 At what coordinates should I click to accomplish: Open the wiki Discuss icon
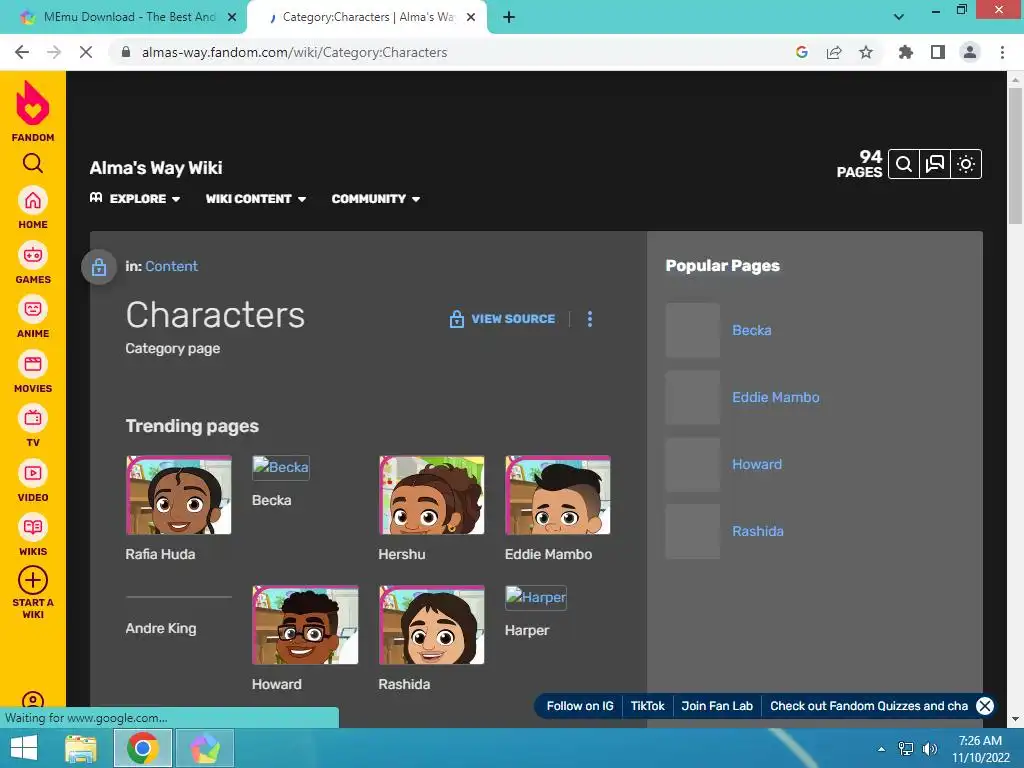click(x=935, y=164)
